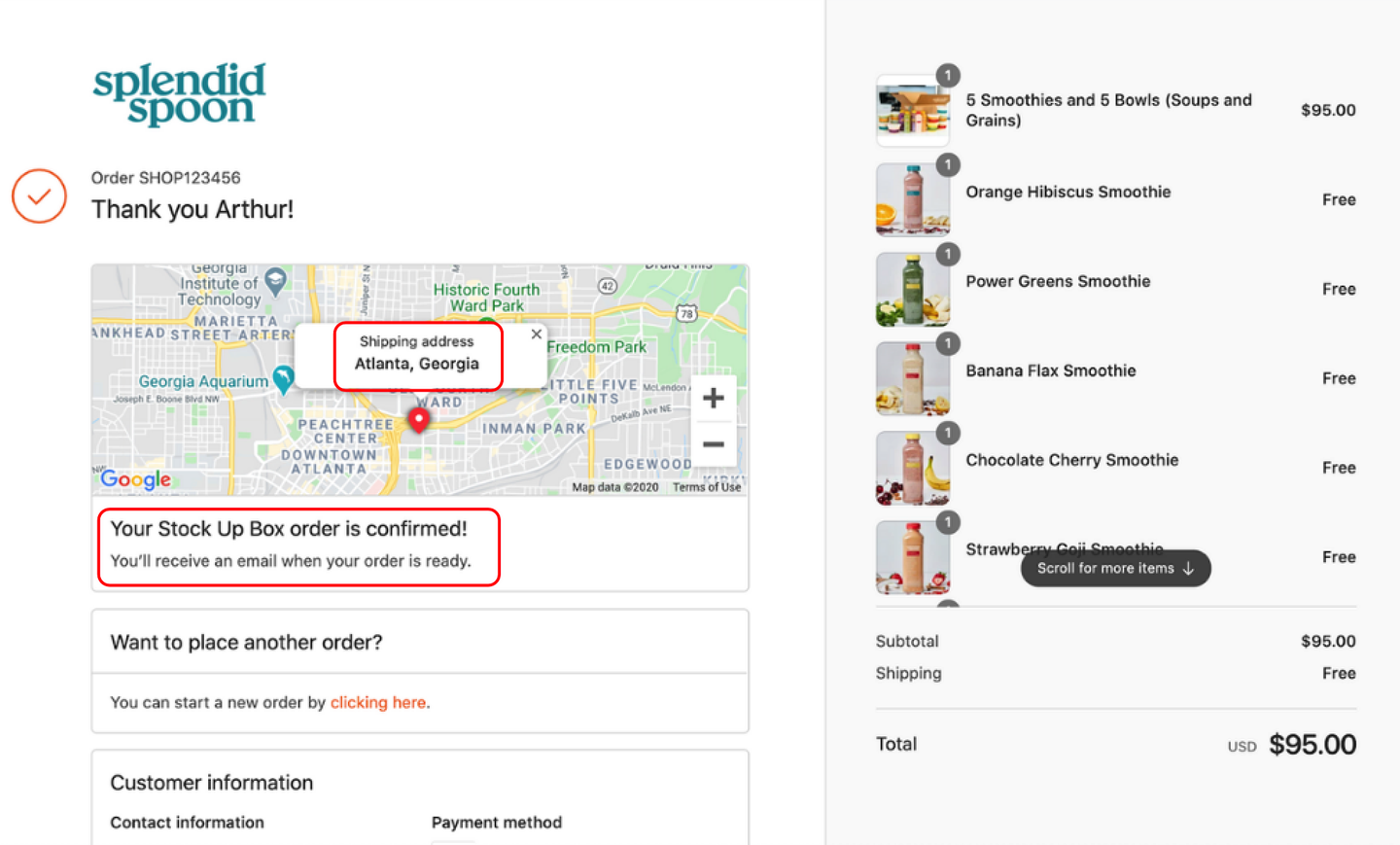Image resolution: width=1400 pixels, height=845 pixels.
Task: Click quantity badge on Orange Hibiscus Smoothie
Action: (x=948, y=164)
